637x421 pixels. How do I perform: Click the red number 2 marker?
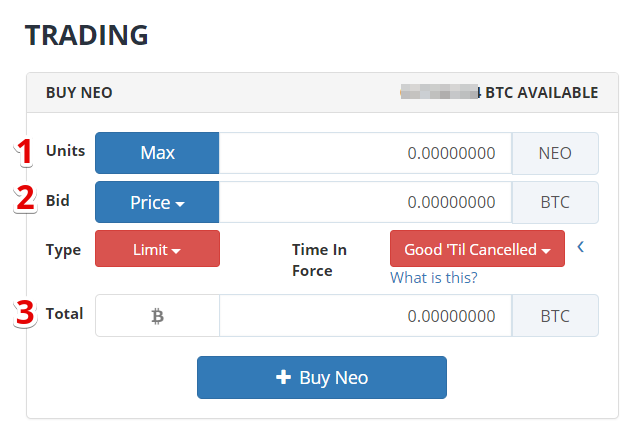pos(25,198)
